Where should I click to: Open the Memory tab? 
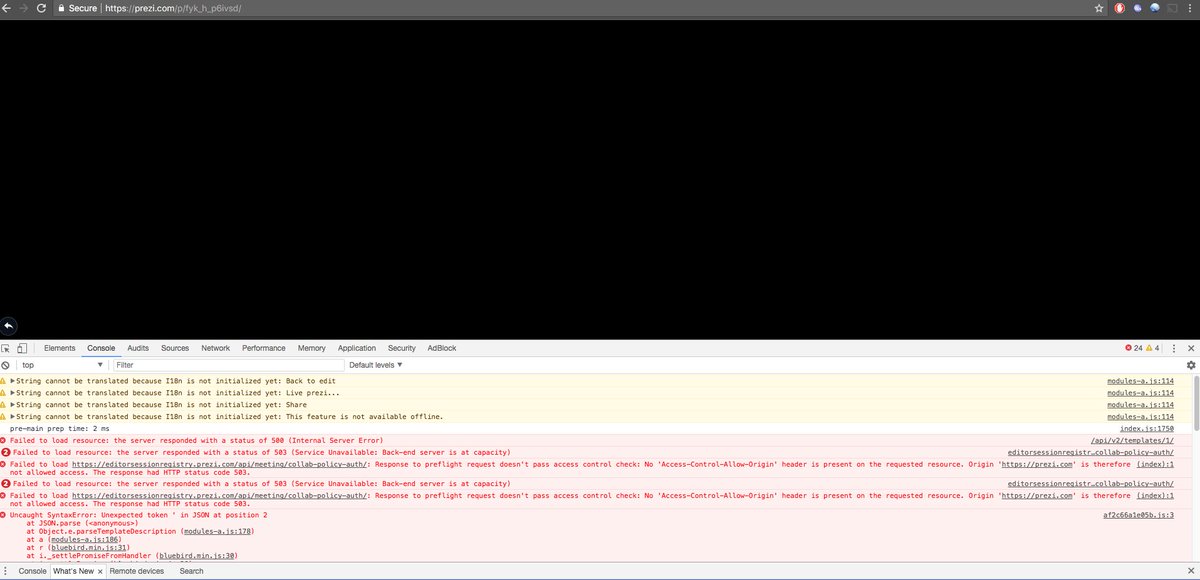coord(311,348)
